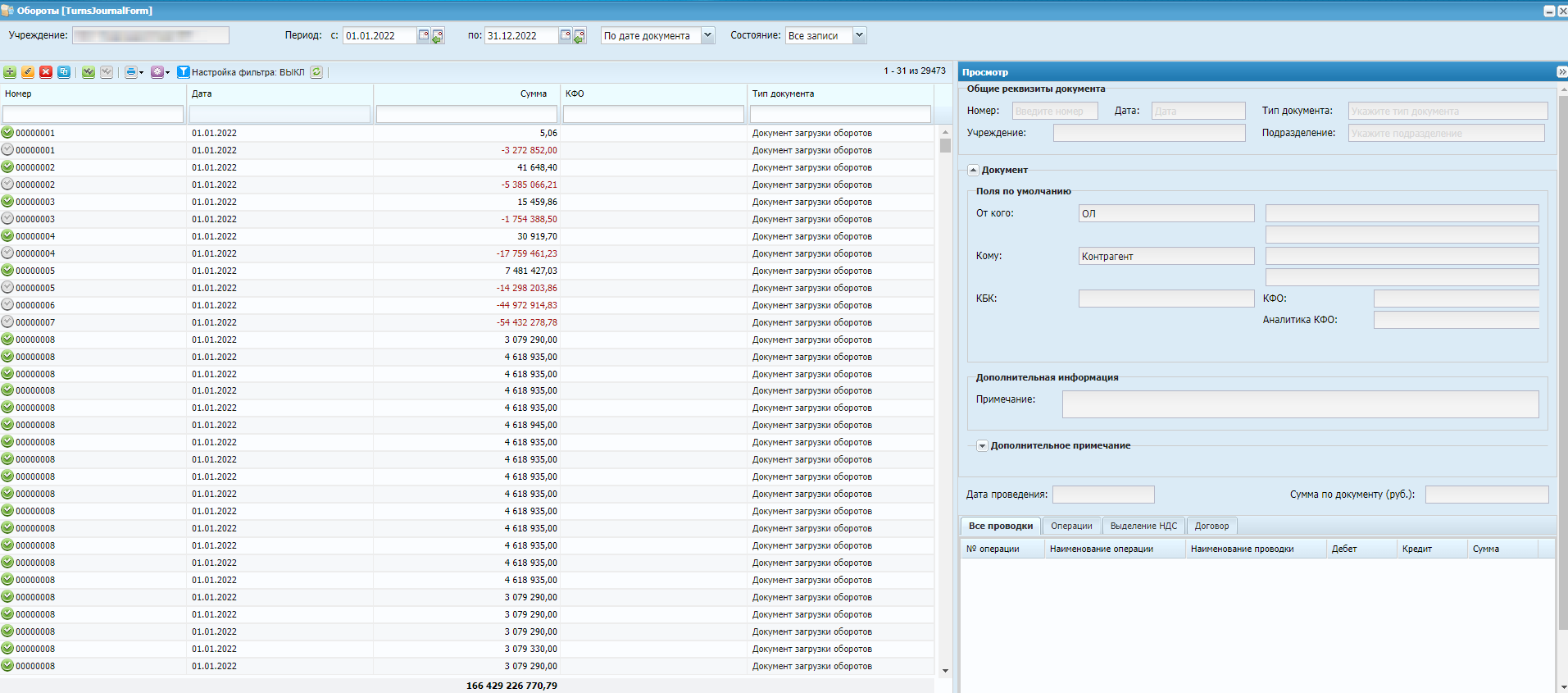Click the blue filter funnel icon
The image size is (1568, 693).
(x=184, y=72)
